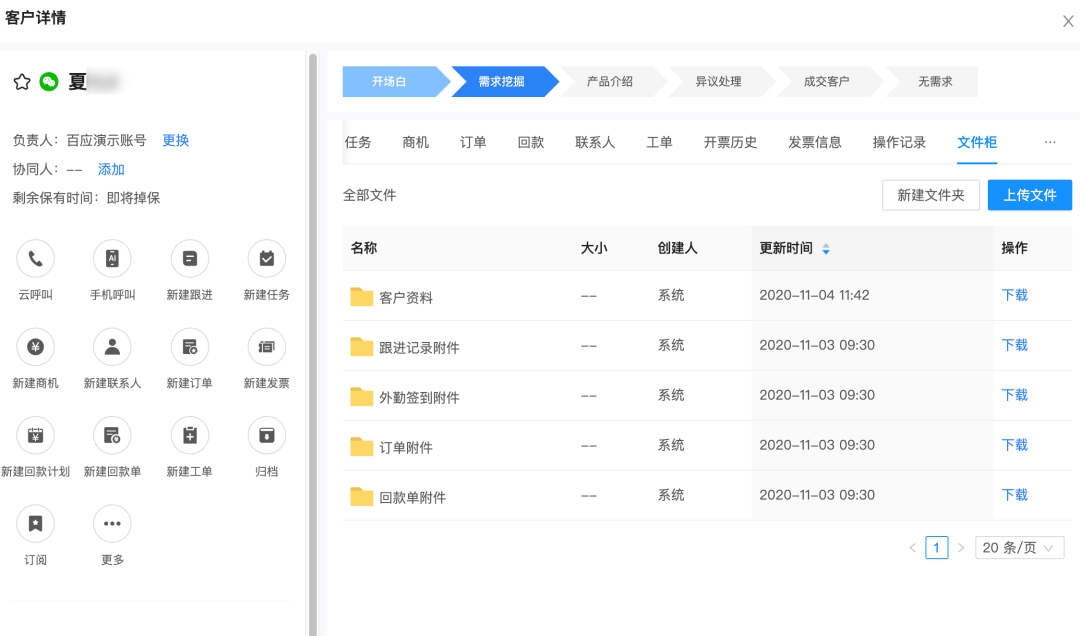Image resolution: width=1080 pixels, height=636 pixels.
Task: Toggle the favorite star next to customer name
Action: pyautogui.click(x=22, y=82)
